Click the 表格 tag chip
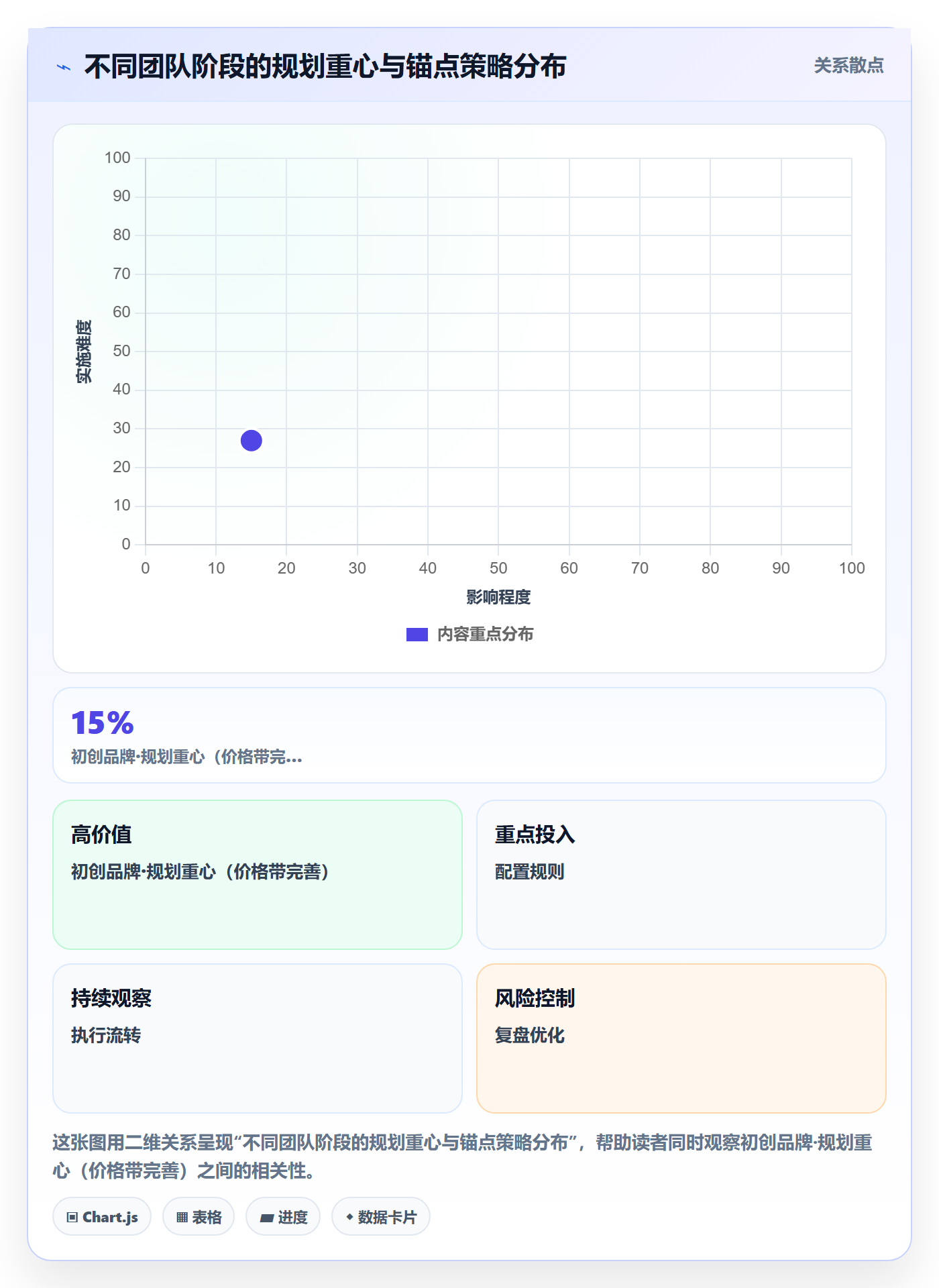 click(x=199, y=1217)
